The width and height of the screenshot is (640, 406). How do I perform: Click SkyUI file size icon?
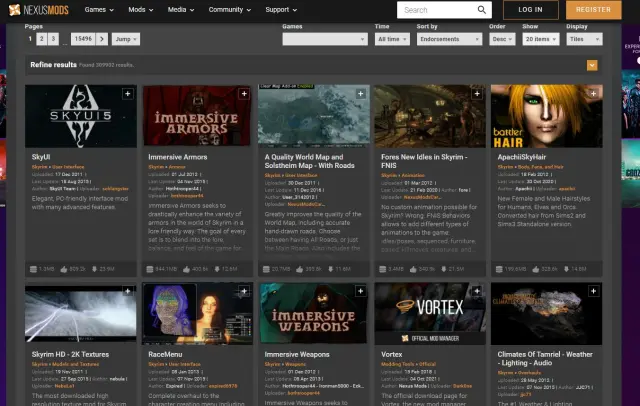pyautogui.click(x=33, y=269)
